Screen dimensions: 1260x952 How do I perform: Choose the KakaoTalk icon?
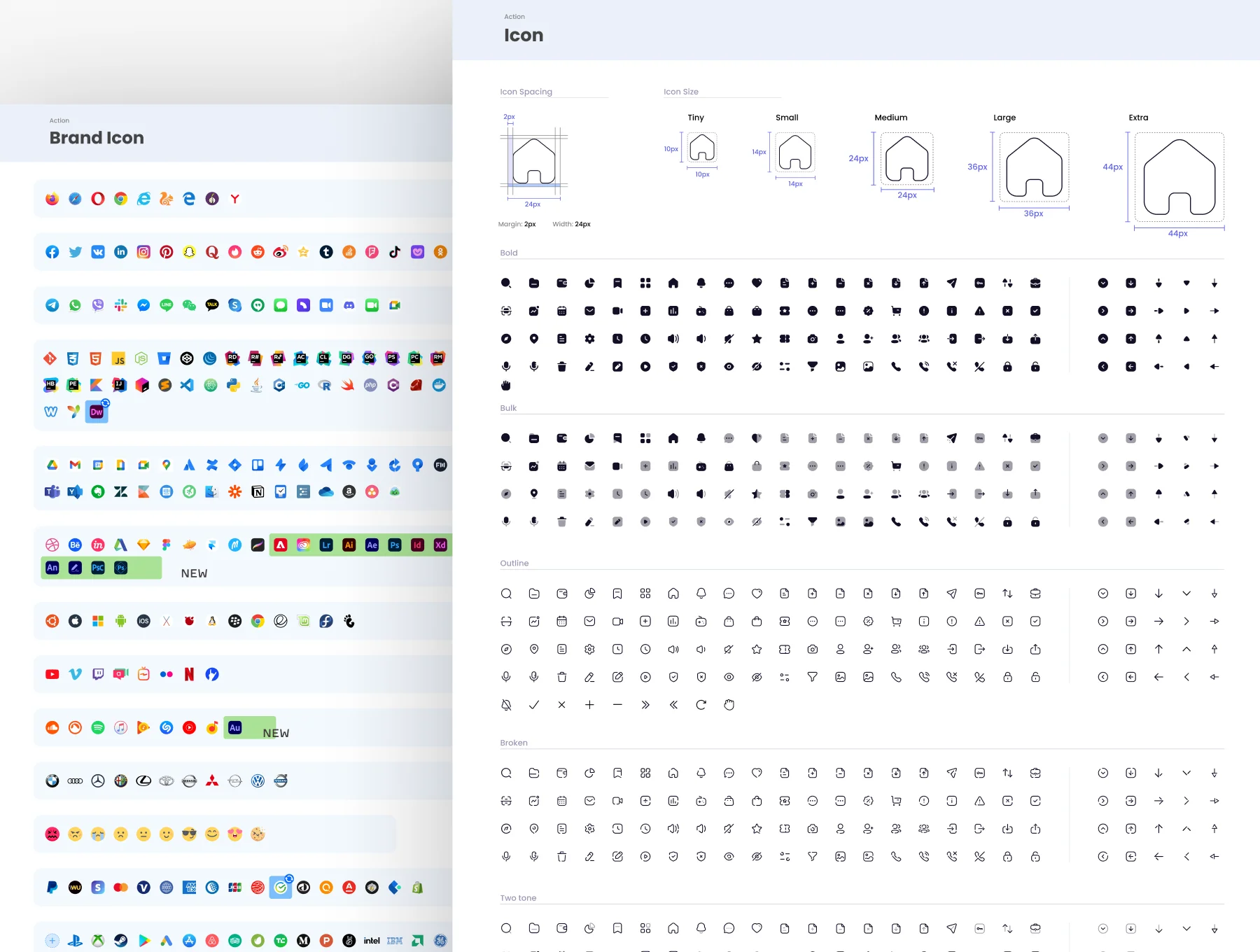click(212, 305)
